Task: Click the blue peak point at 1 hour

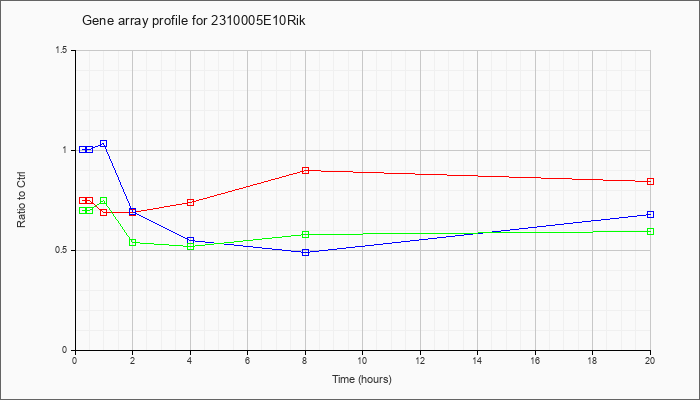Action: point(104,144)
